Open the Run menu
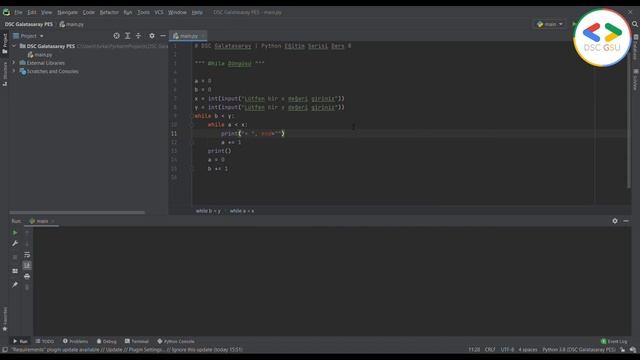Viewport: 640px width, 360px height. tap(128, 12)
